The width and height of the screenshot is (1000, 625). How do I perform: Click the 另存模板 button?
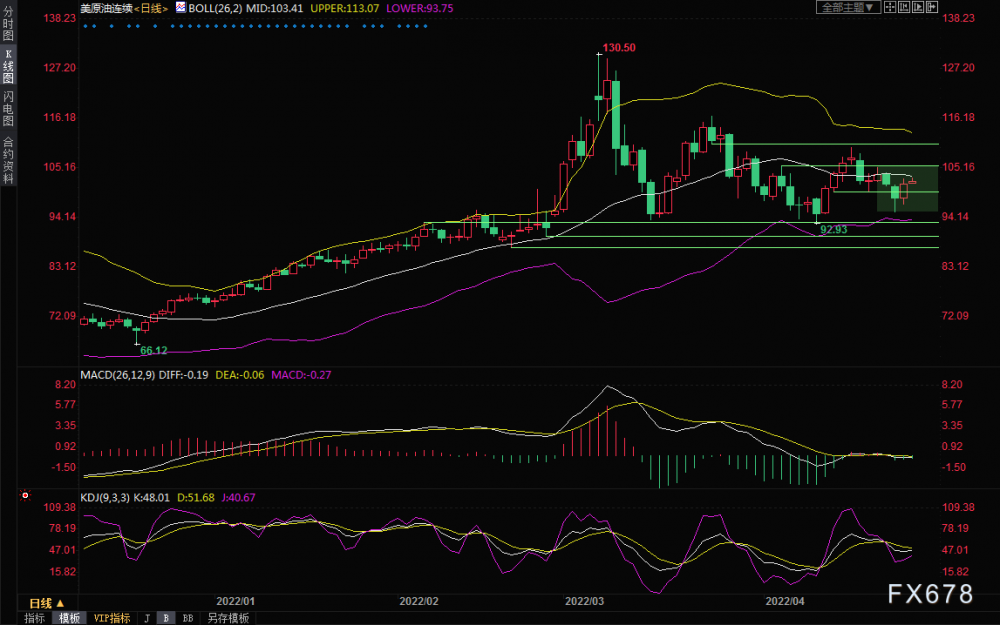click(228, 618)
